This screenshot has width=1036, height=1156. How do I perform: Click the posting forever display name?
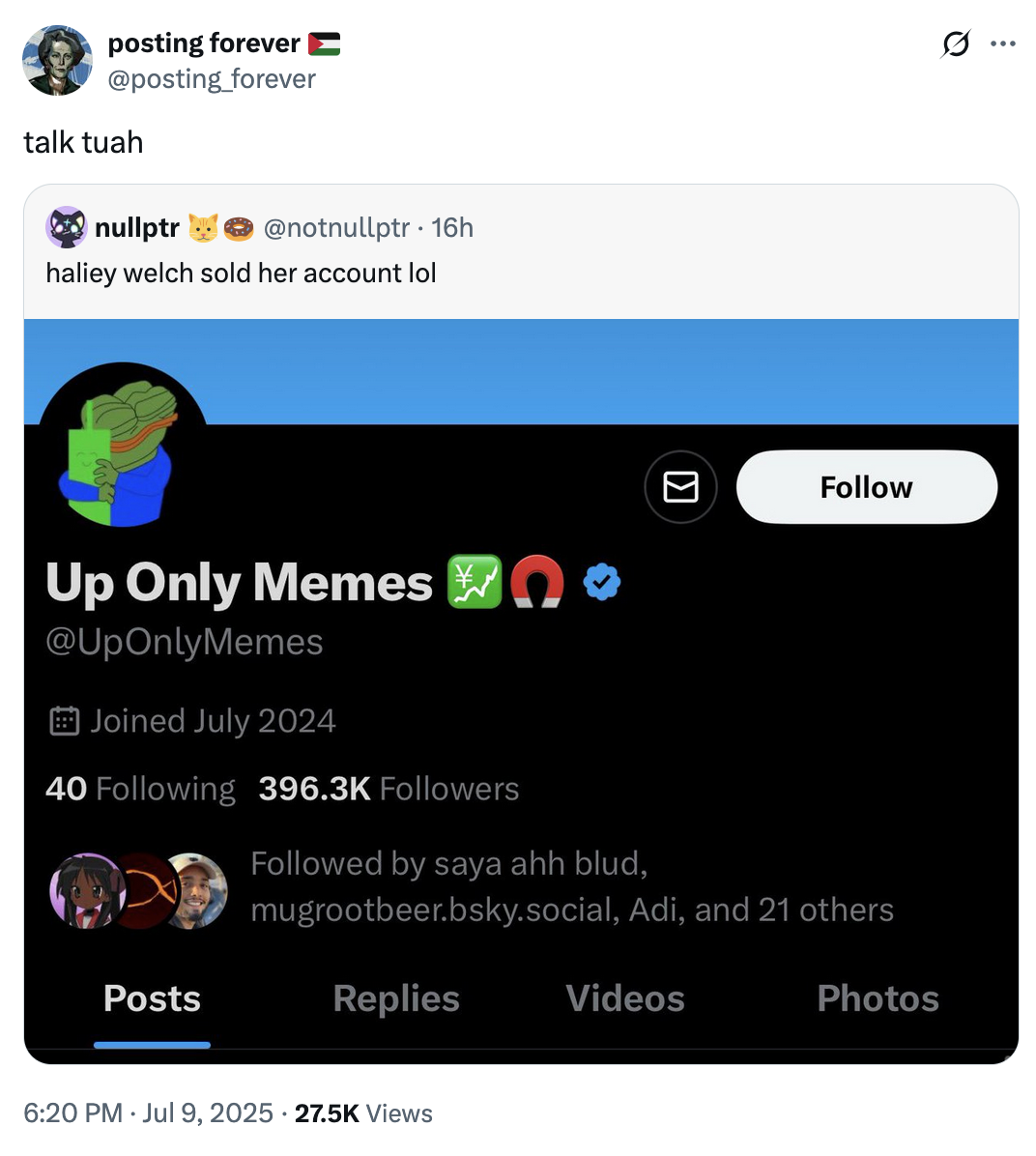pyautogui.click(x=204, y=43)
